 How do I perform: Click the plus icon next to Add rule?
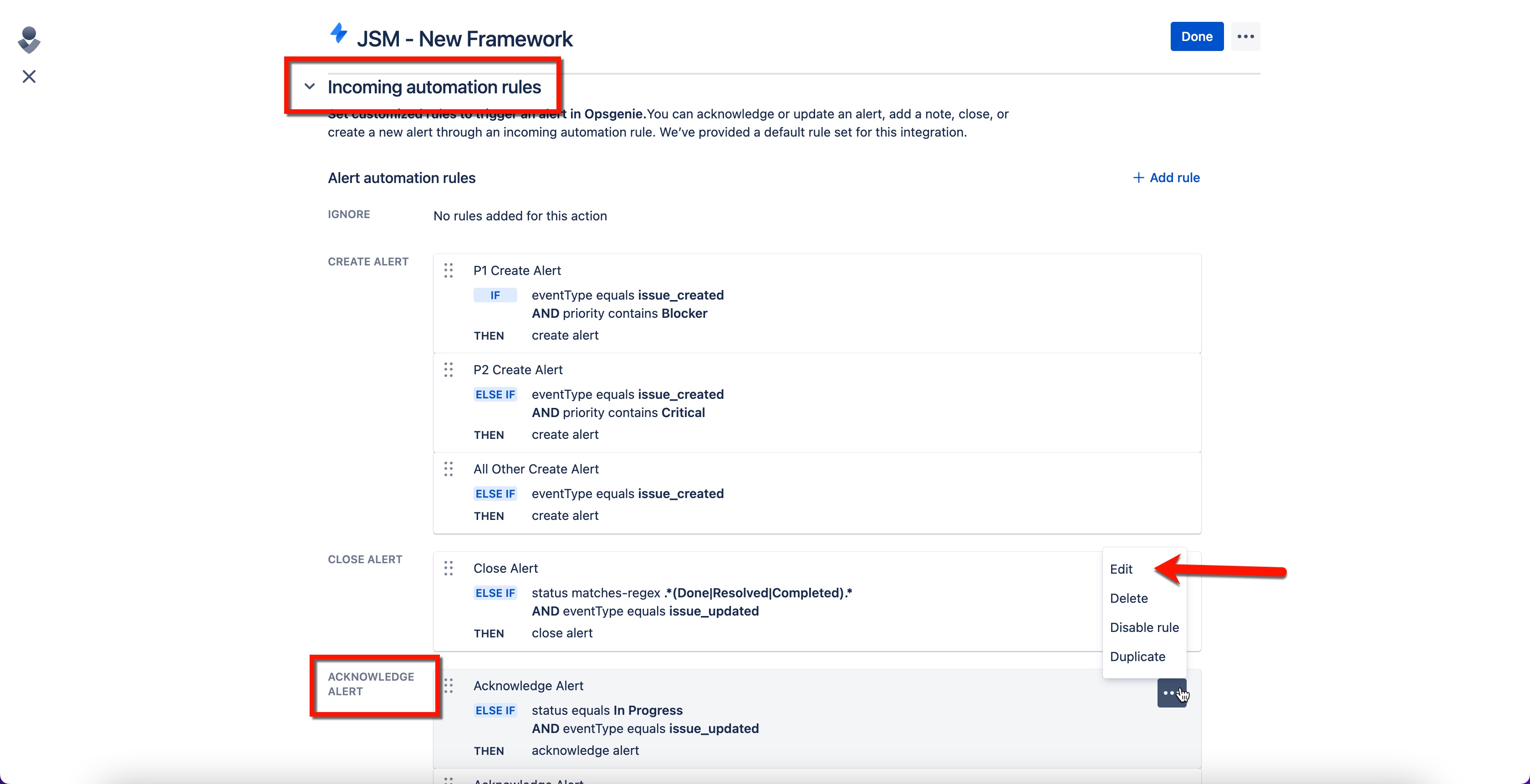[1138, 178]
